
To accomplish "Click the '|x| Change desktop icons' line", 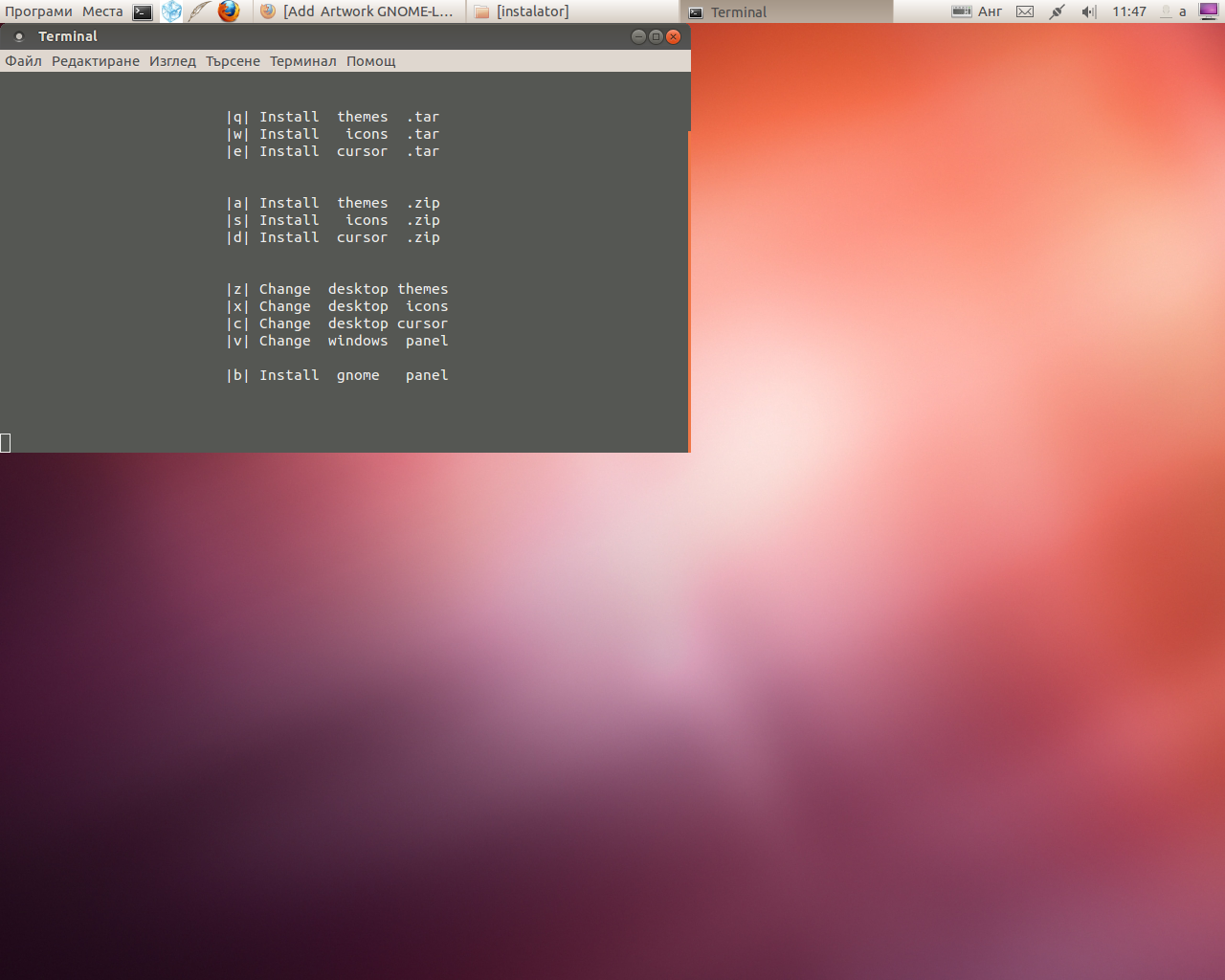I will (337, 306).
